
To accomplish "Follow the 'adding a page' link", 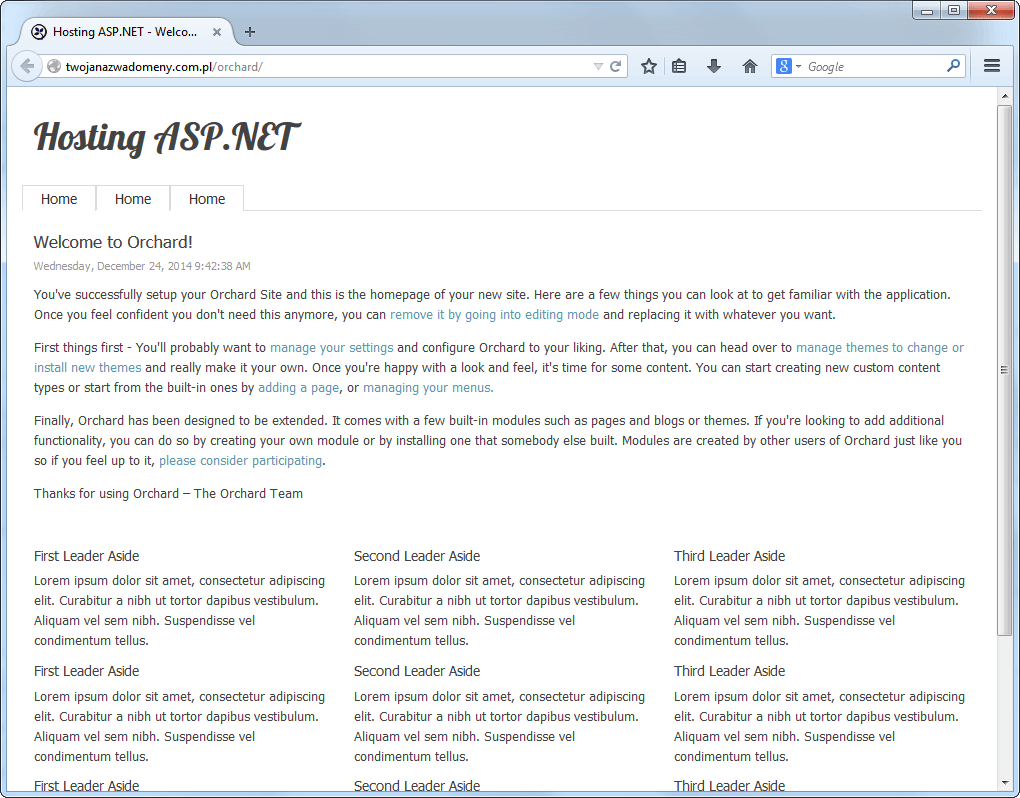I will 299,388.
